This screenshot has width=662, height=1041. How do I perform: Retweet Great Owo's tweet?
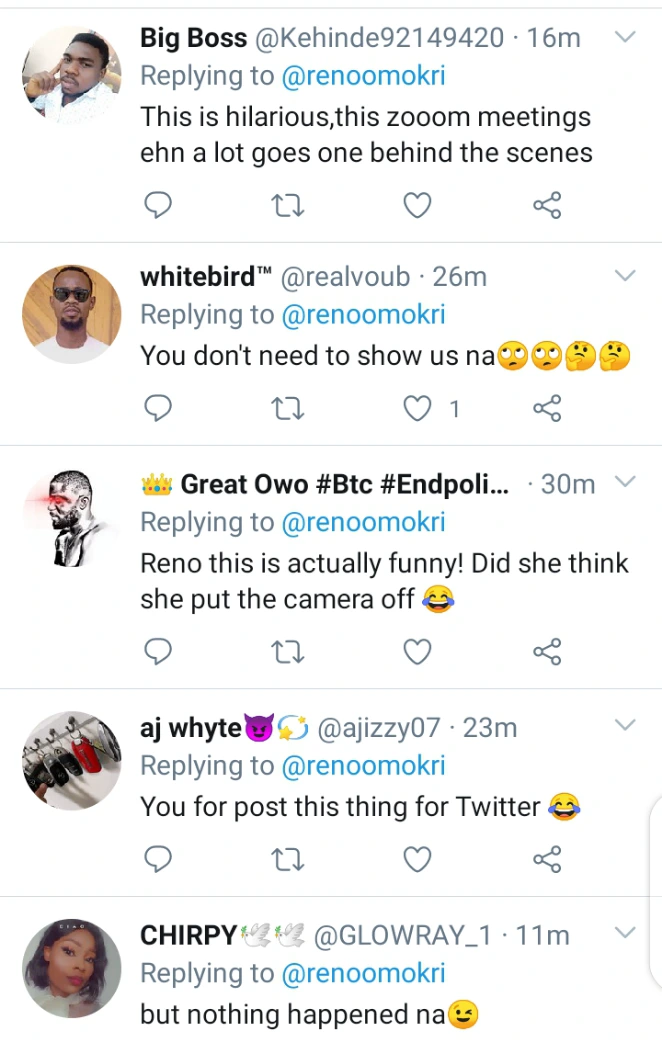pyautogui.click(x=288, y=653)
